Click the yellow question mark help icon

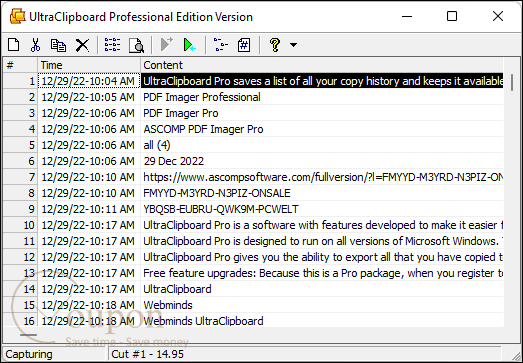click(275, 45)
